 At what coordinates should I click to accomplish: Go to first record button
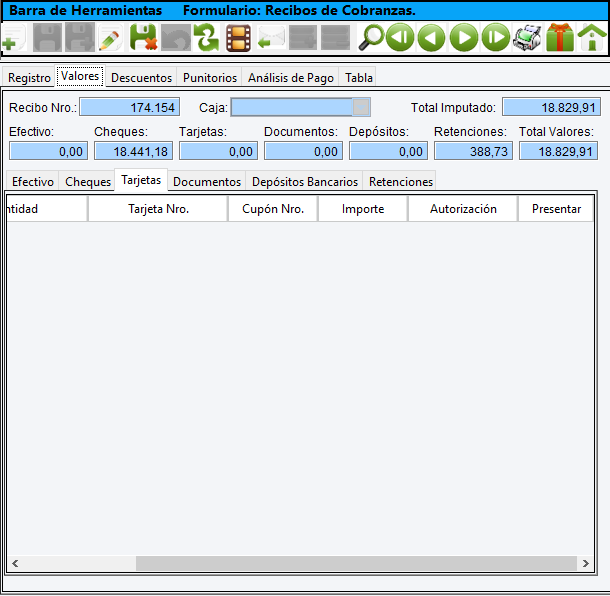point(400,39)
